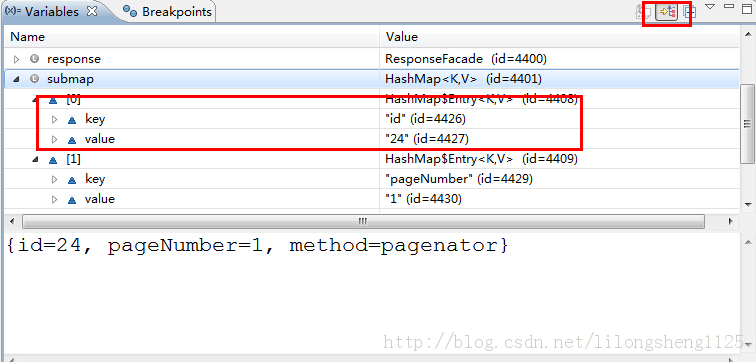Viewport: 756px width, 362px height.
Task: Expand the key node with "id" value
Action: coord(54,119)
